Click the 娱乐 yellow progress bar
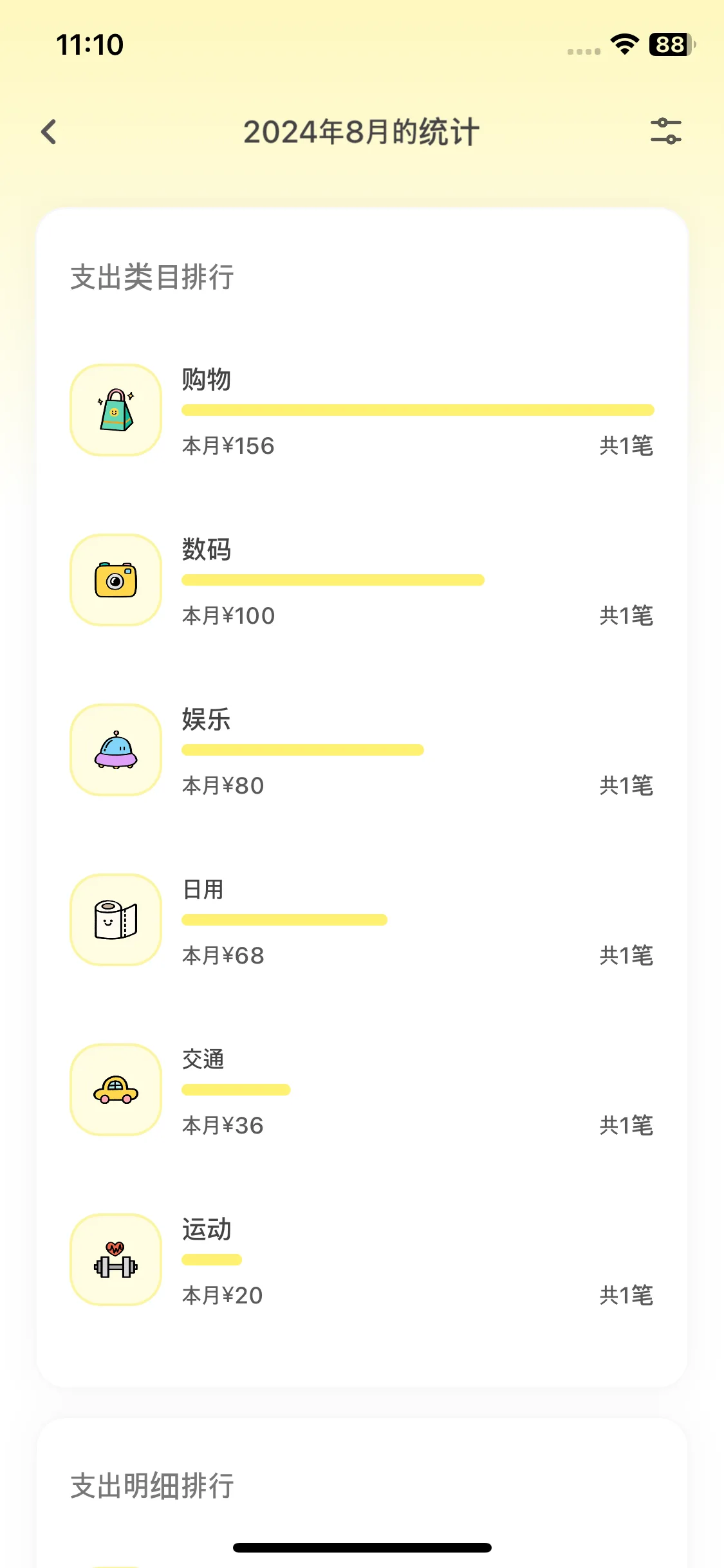This screenshot has width=724, height=1568. [302, 750]
